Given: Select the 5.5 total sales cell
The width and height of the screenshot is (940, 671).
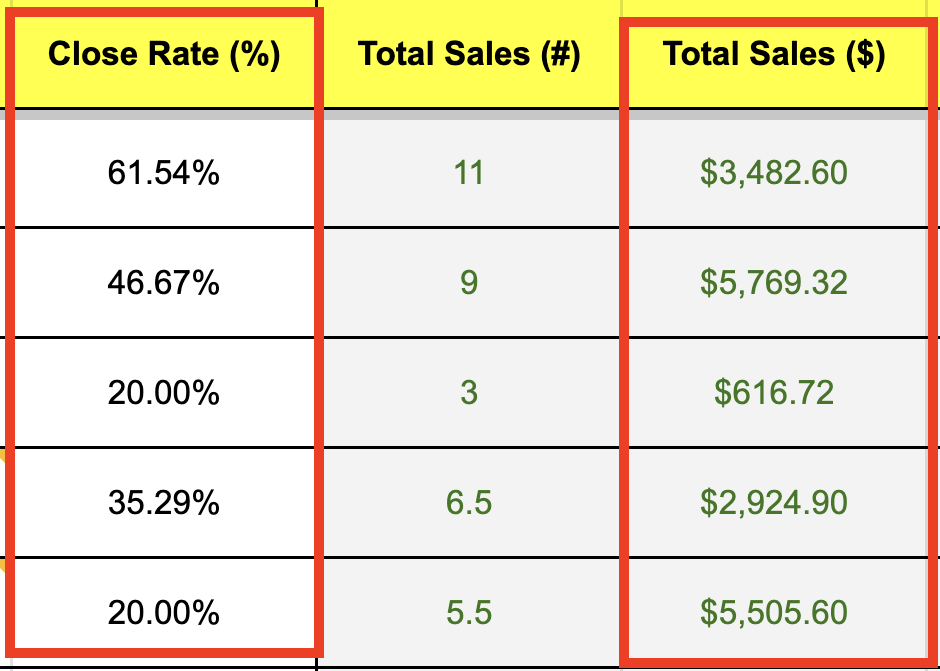Looking at the screenshot, I should (469, 611).
